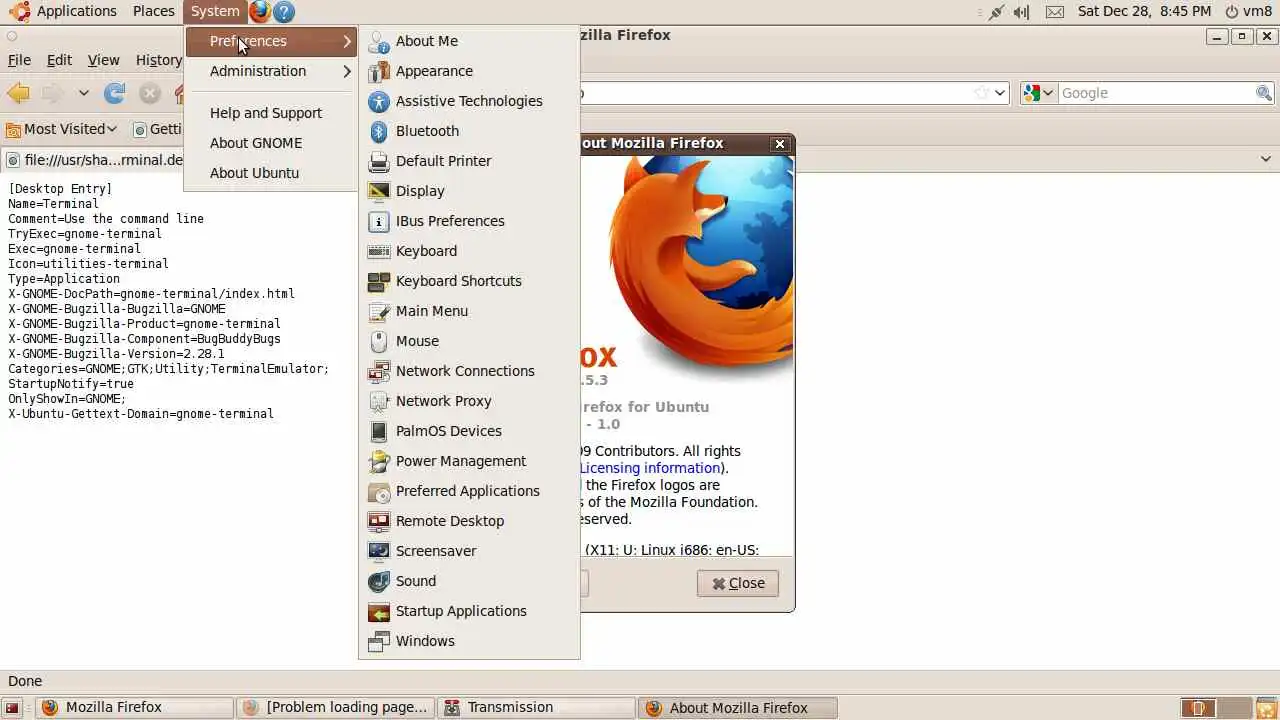
Task: Open Firefox back-history dropdown arrow
Action: (84, 93)
